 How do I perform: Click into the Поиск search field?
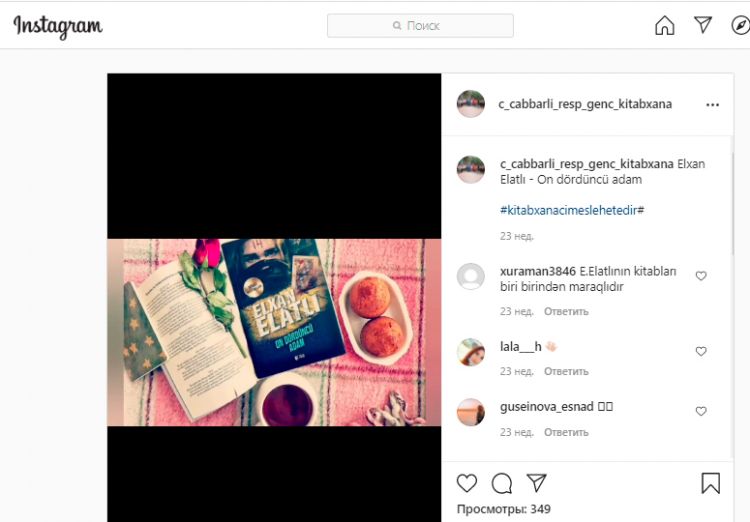pos(420,25)
